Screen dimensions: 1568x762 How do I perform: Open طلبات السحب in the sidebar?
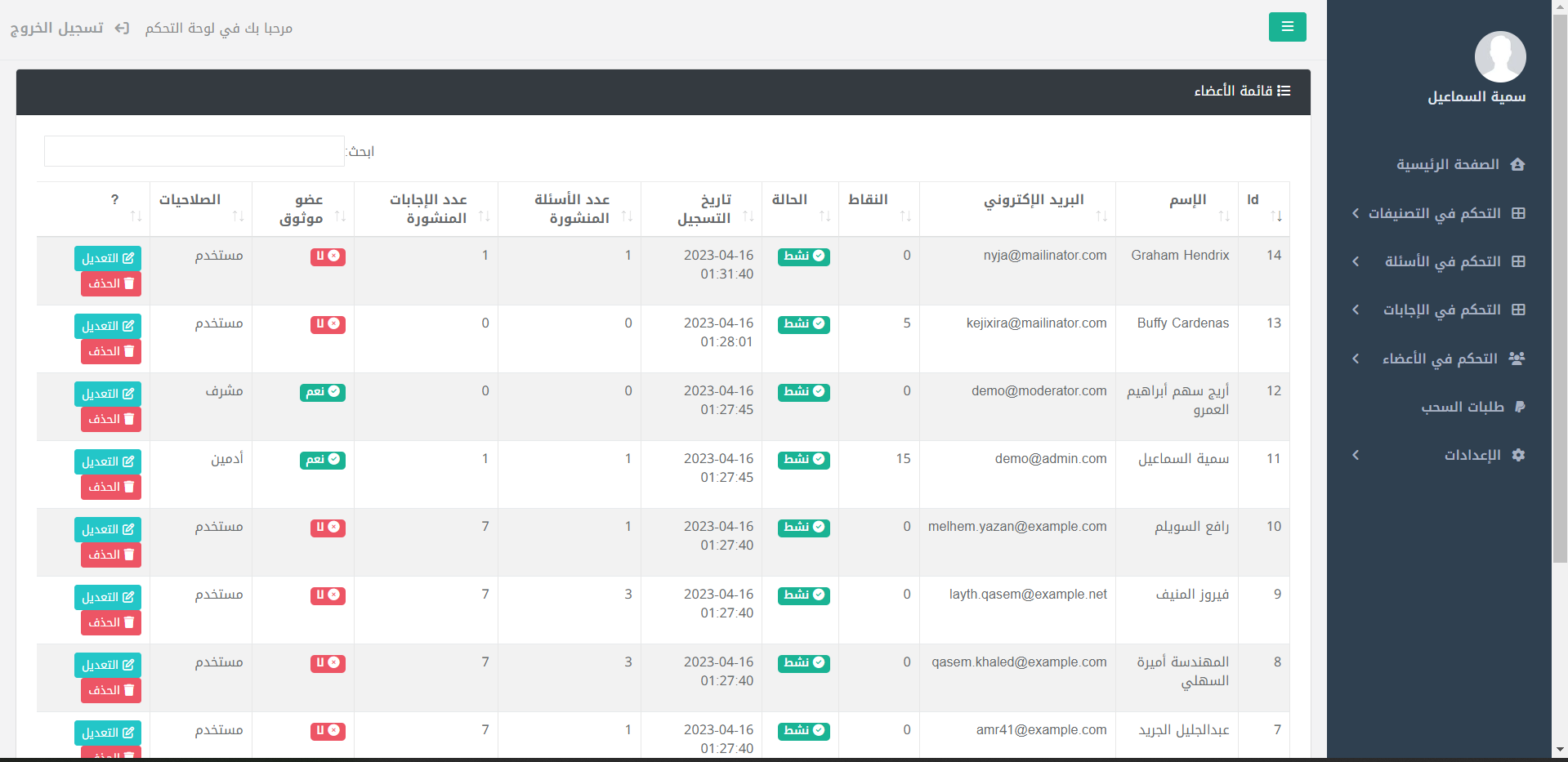tap(1463, 407)
